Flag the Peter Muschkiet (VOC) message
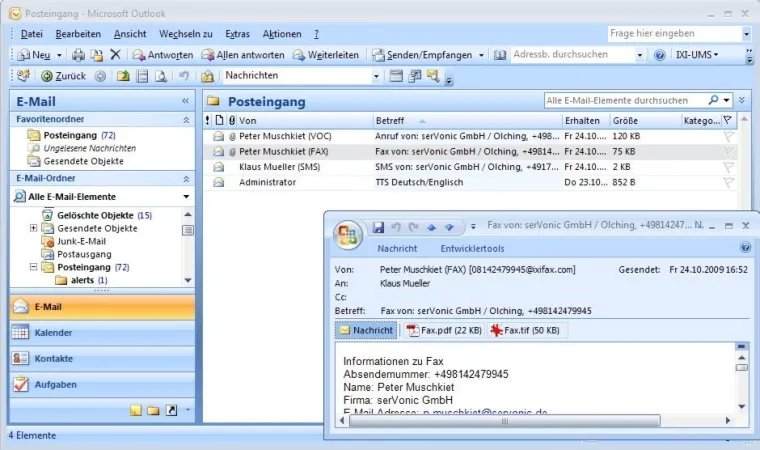760x450 pixels. pos(728,135)
